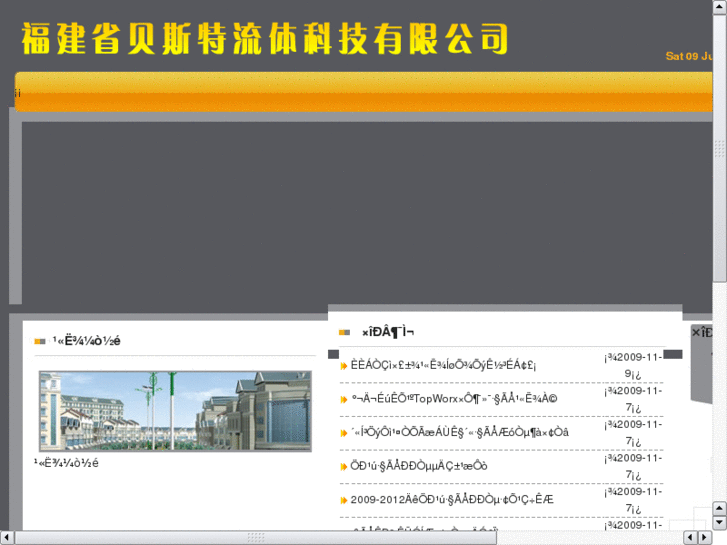Click the vertical scrollbar up arrow at top

tap(720, 8)
